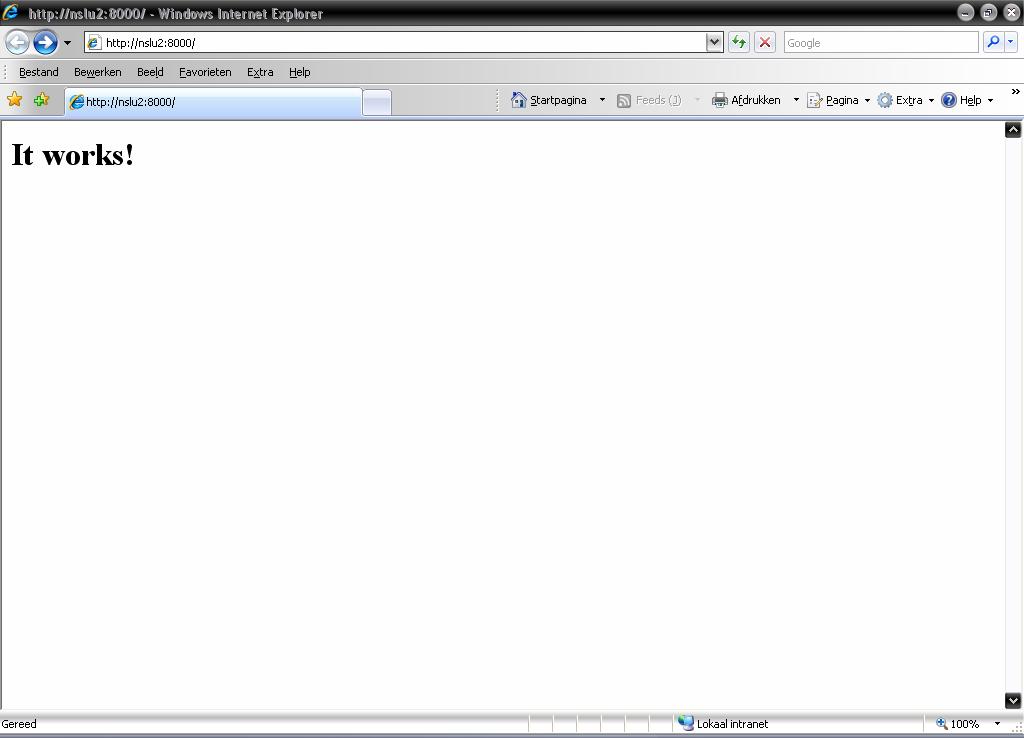Image resolution: width=1024 pixels, height=738 pixels.
Task: Click the Lokaal intranet zone indicator
Action: (x=723, y=724)
